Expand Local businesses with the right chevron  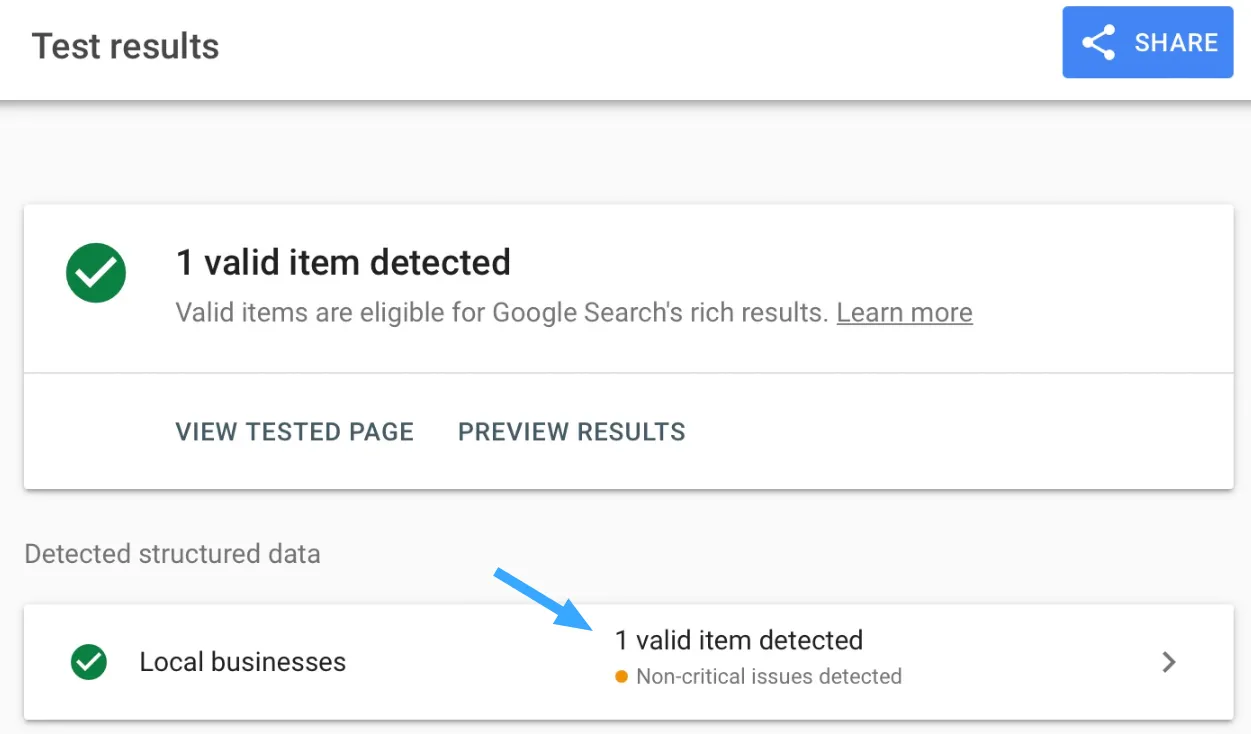1168,662
